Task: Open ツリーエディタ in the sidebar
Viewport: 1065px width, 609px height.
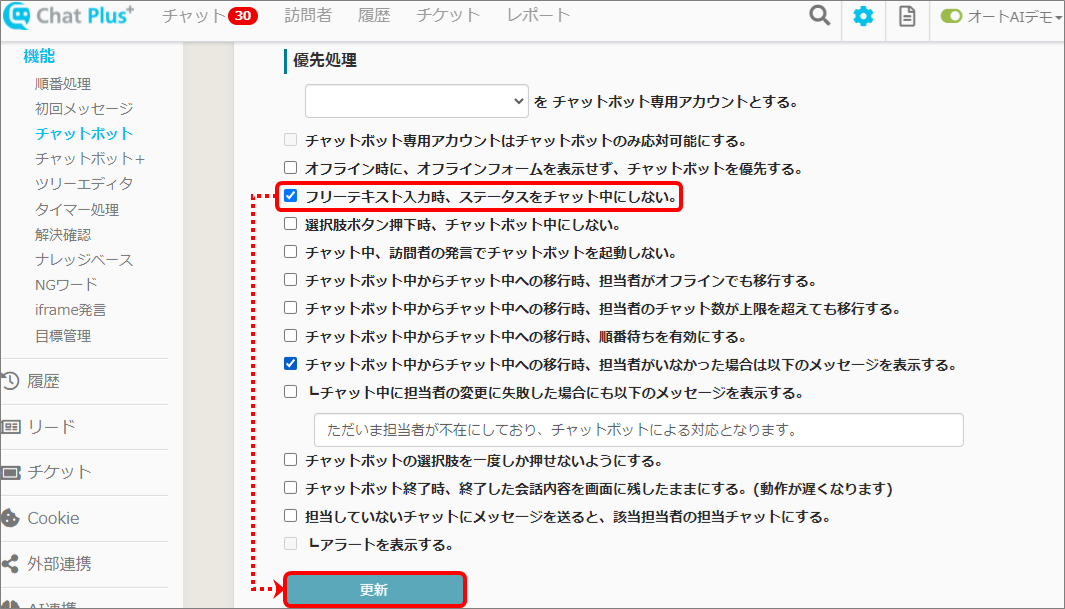Action: point(84,184)
